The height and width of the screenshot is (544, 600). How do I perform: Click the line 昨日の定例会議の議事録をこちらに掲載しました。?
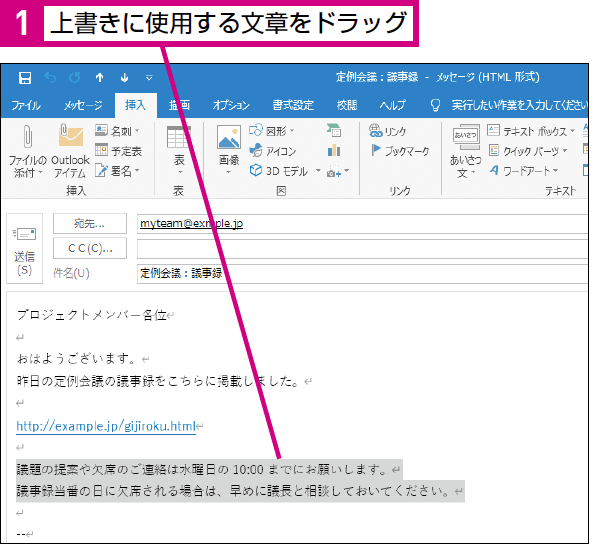click(x=158, y=381)
